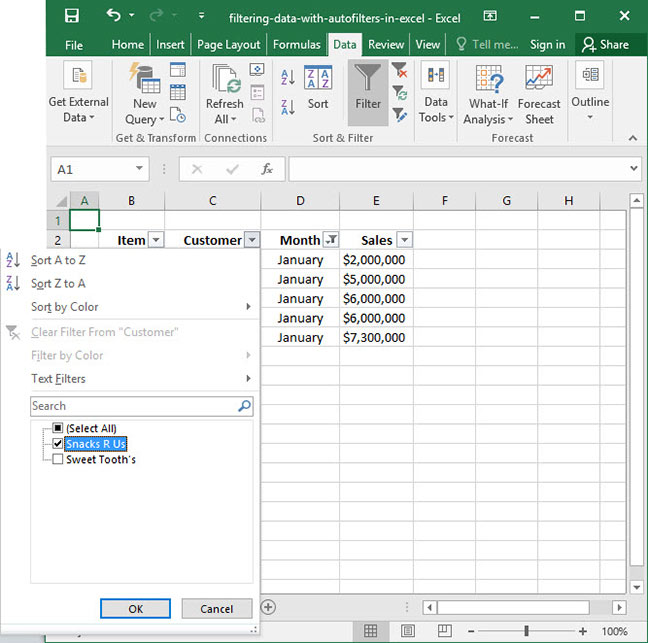Click the Show Queries icon
The height and width of the screenshot is (643, 648).
coord(178,69)
